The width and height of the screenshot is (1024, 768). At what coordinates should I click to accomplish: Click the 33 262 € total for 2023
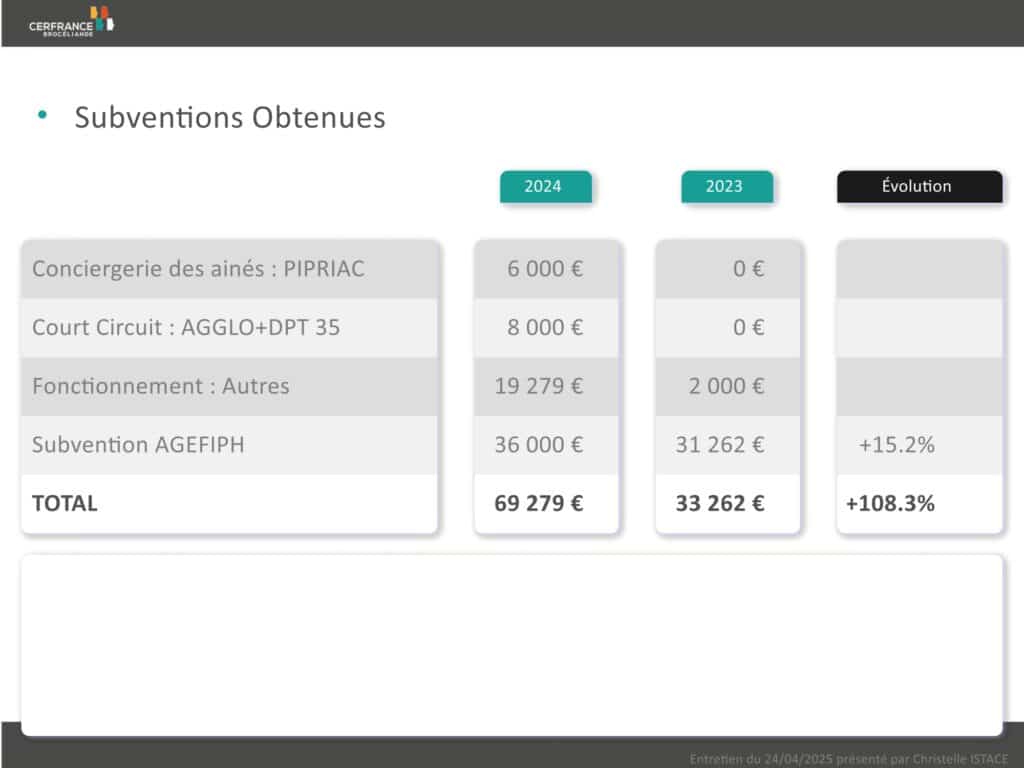(720, 504)
